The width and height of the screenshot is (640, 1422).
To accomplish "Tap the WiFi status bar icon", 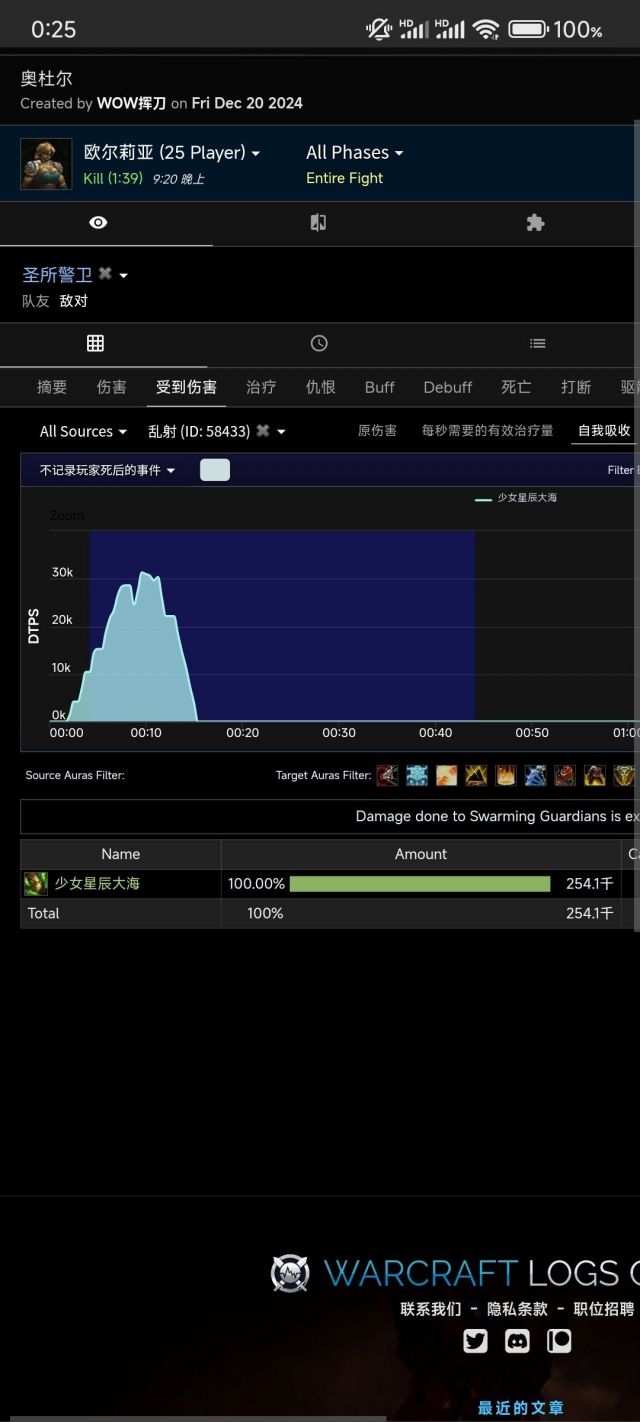I will pos(486,29).
